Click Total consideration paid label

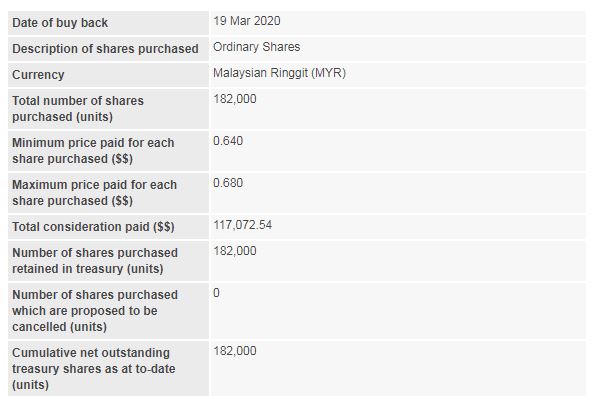tap(93, 227)
